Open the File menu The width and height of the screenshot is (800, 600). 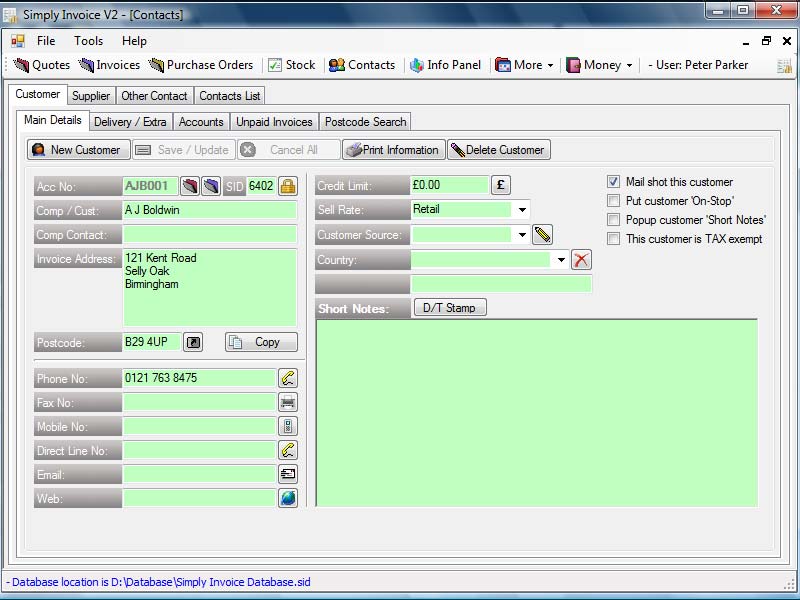[x=46, y=41]
